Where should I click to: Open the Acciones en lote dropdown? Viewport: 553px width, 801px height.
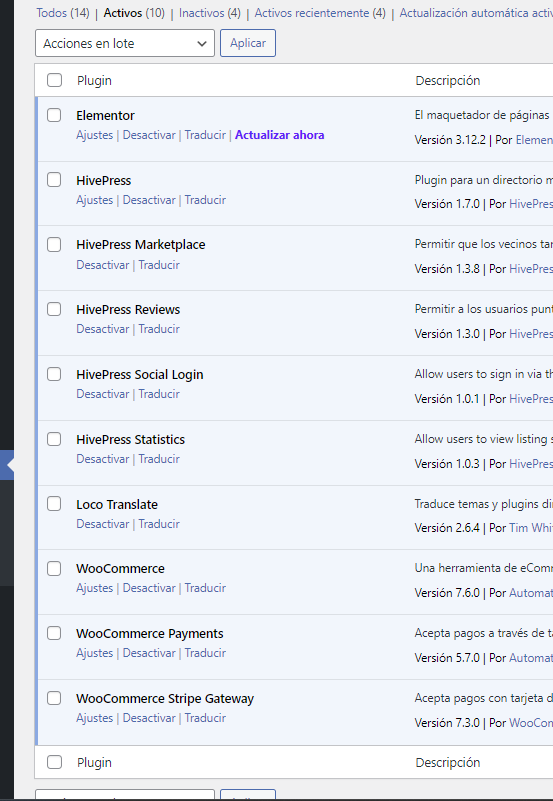pos(125,43)
